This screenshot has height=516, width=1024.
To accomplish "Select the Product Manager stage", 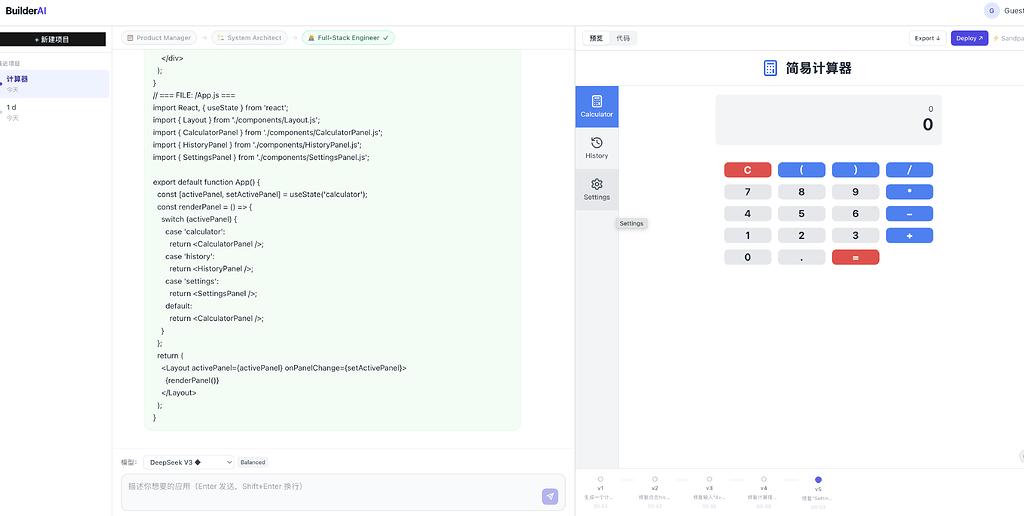I will (159, 38).
